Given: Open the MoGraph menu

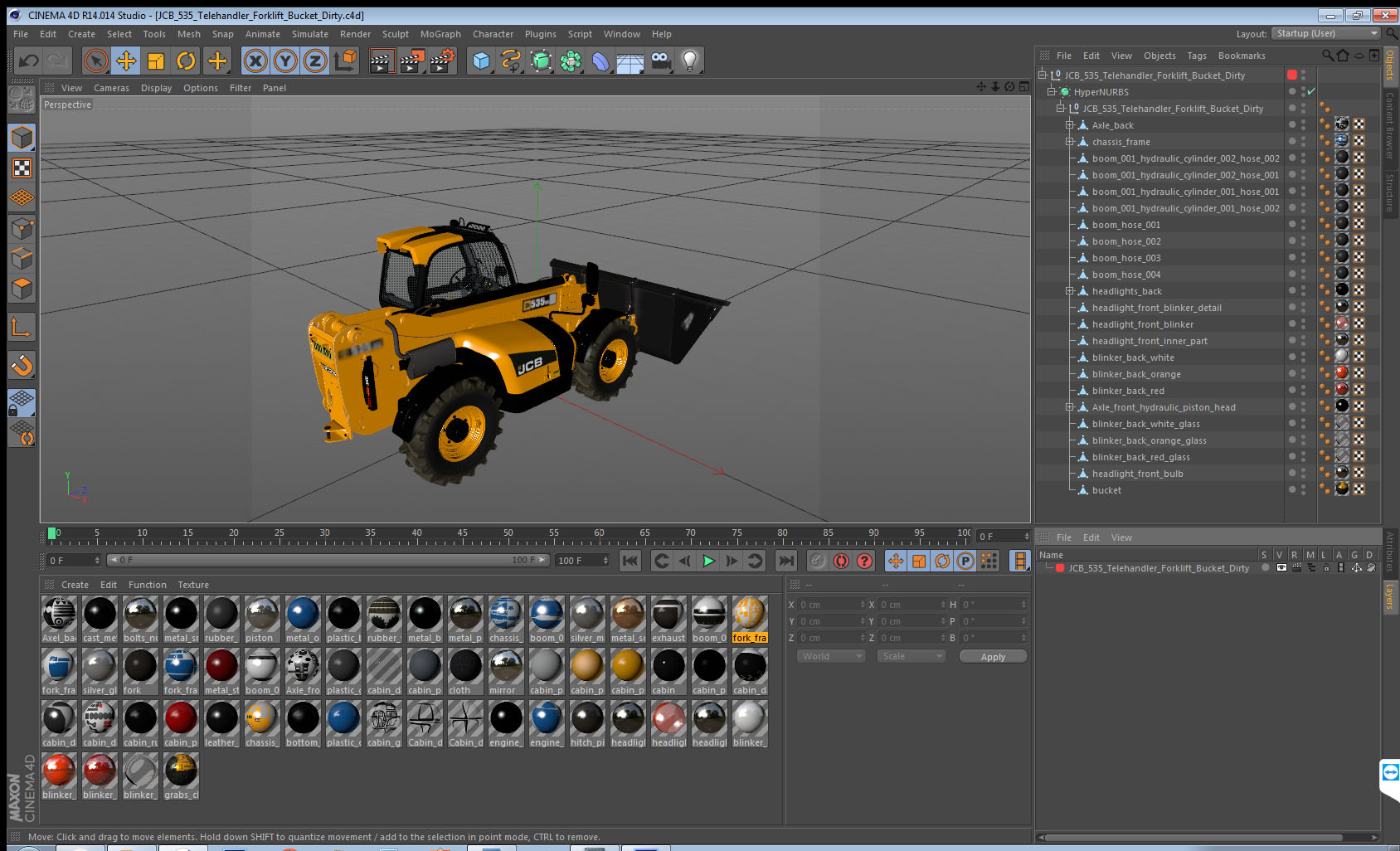Looking at the screenshot, I should point(440,34).
